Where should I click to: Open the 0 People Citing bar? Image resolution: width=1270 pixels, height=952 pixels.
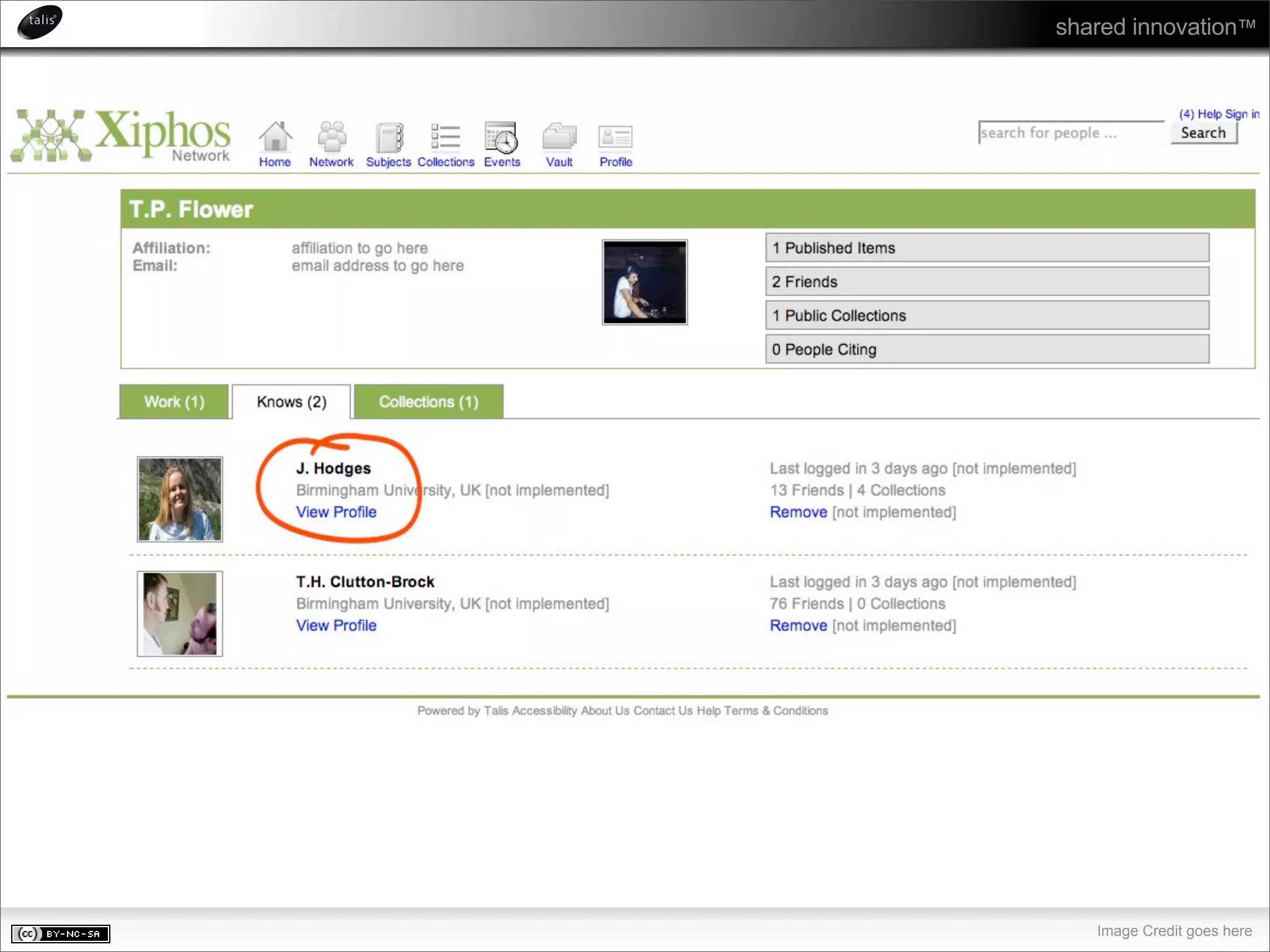click(987, 349)
